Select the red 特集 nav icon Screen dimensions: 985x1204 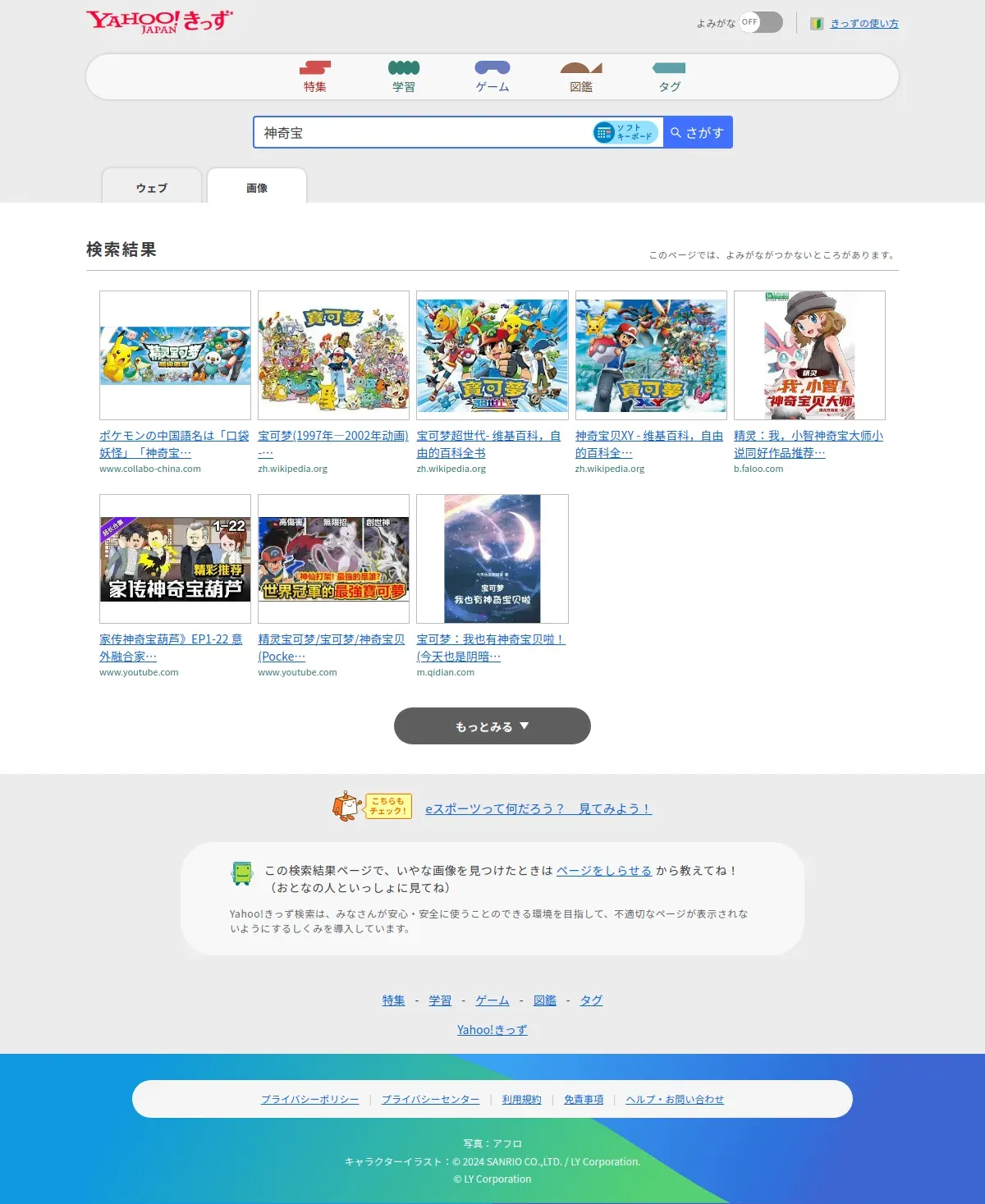pos(315,67)
